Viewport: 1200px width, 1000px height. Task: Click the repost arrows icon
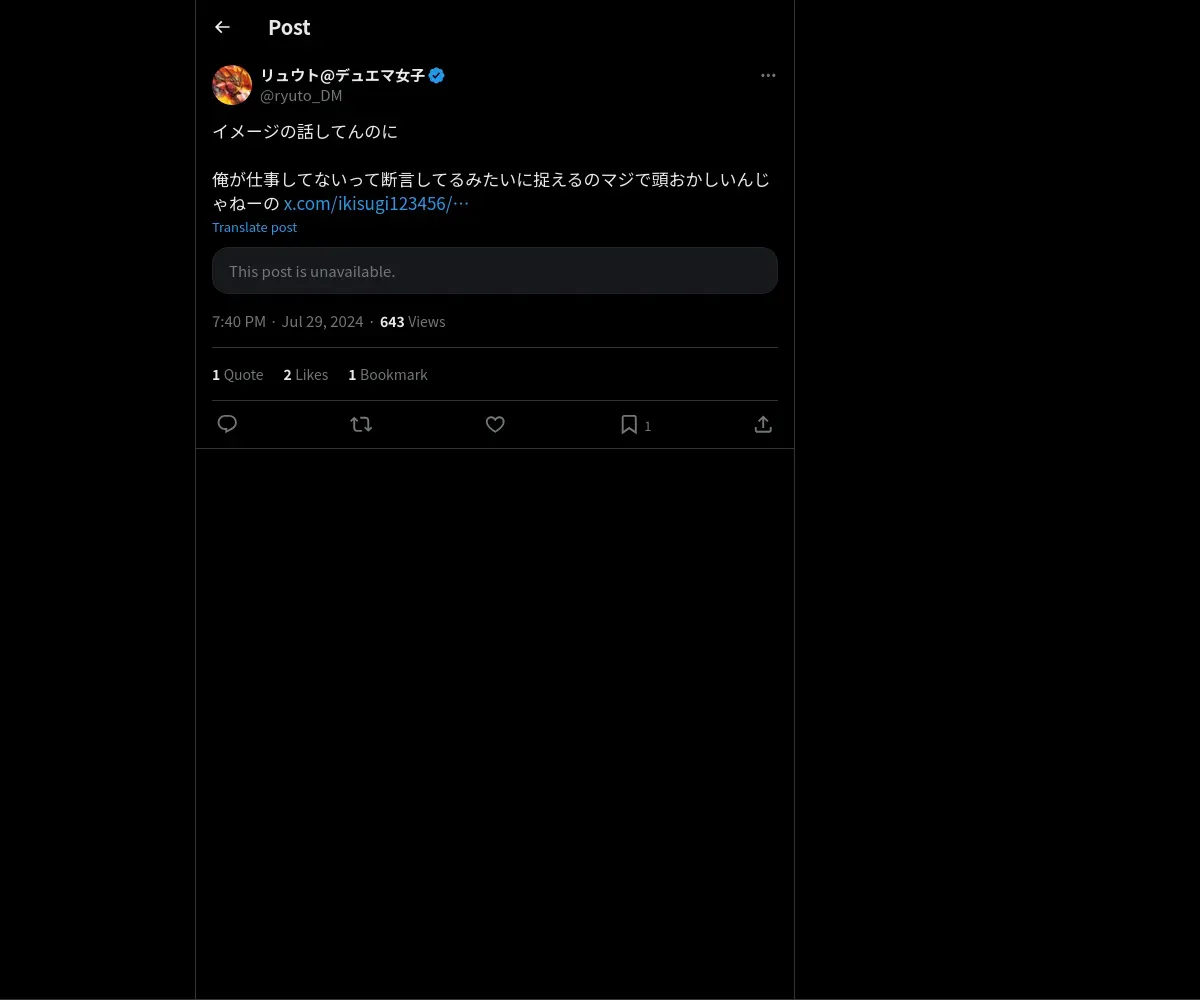pyautogui.click(x=361, y=424)
